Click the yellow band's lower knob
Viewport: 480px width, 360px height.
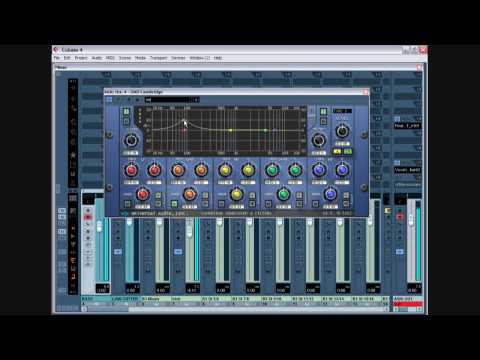(x=237, y=195)
